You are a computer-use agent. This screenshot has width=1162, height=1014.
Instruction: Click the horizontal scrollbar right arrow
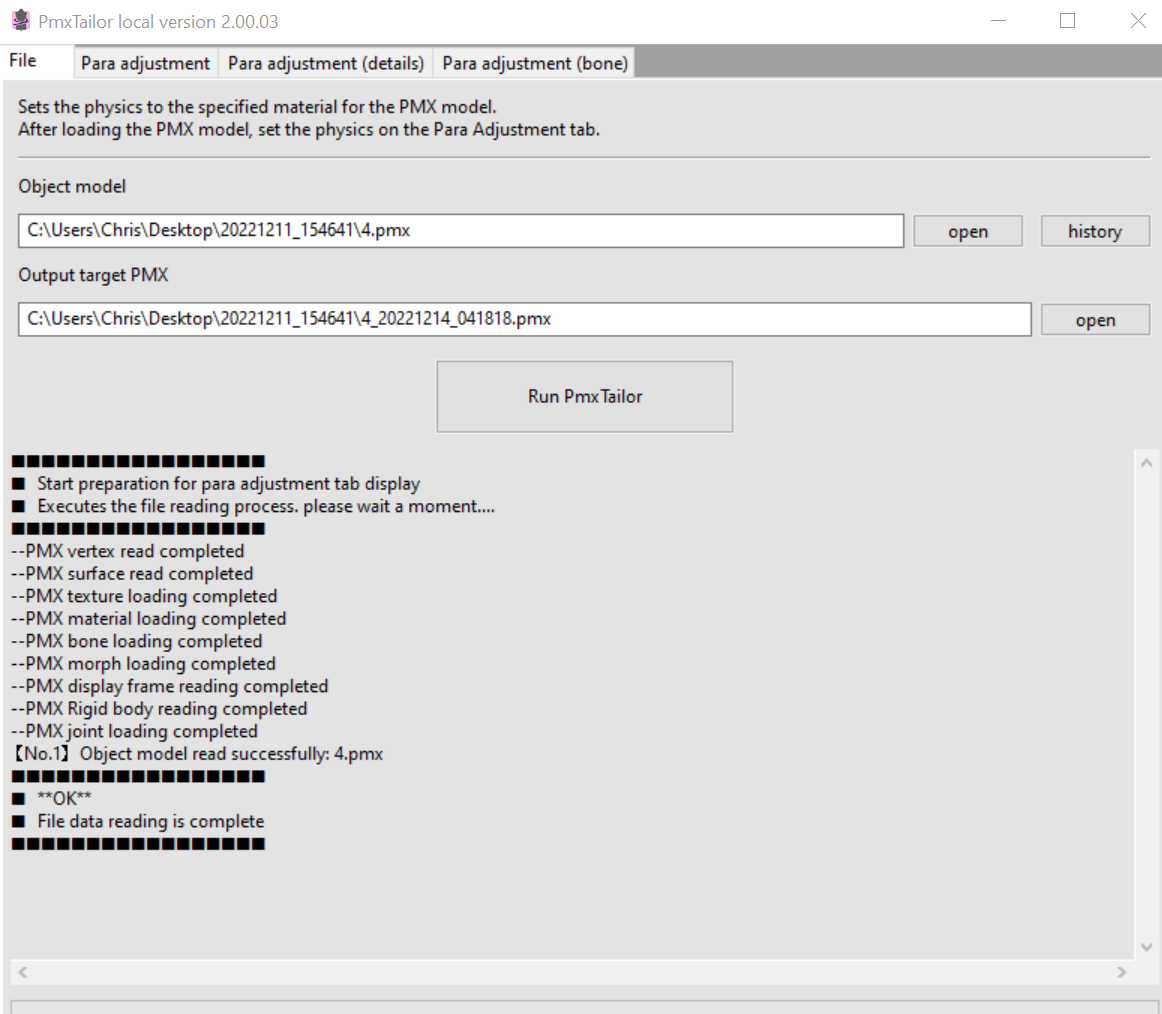coord(1122,971)
